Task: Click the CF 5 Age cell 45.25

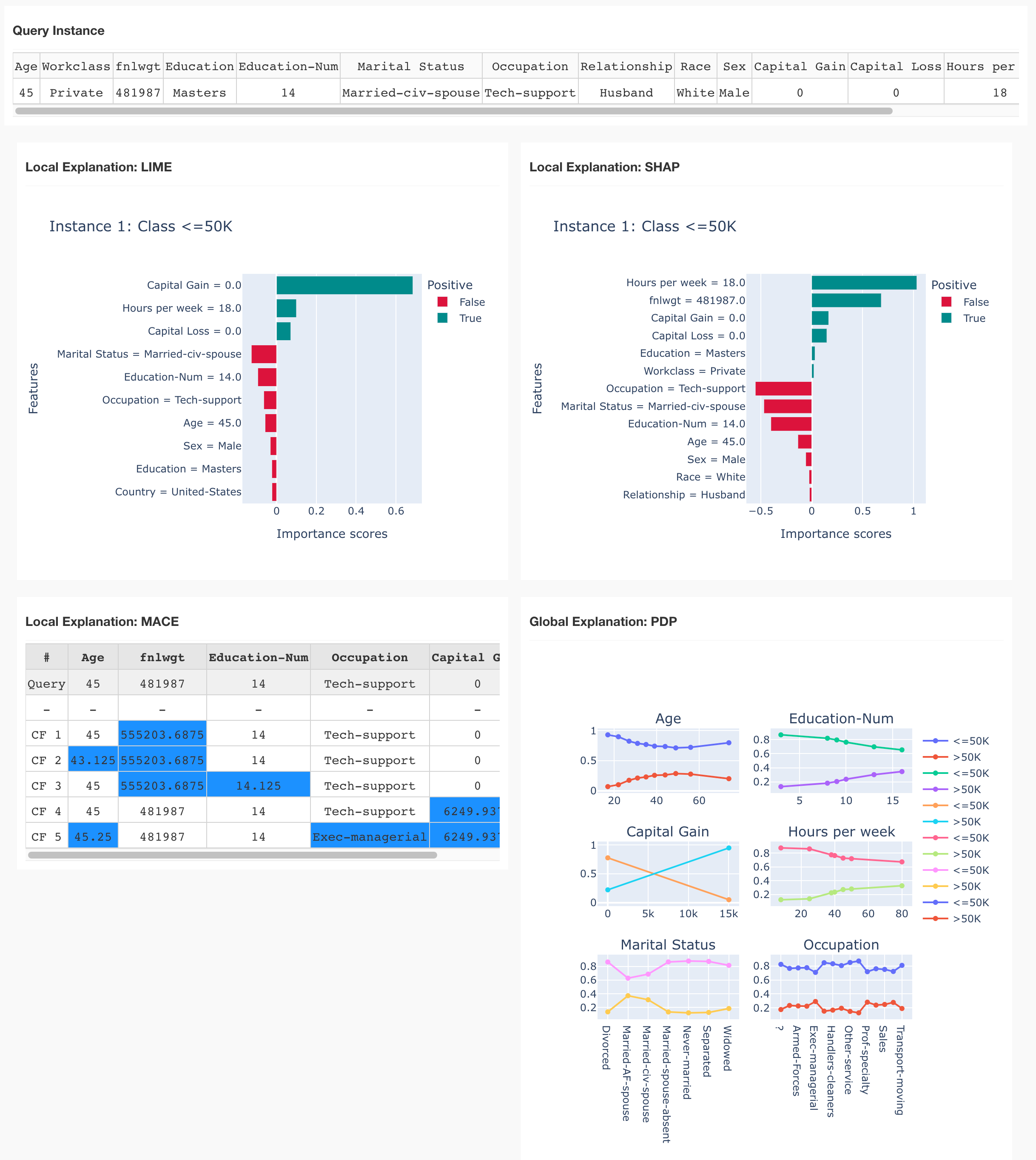Action: pyautogui.click(x=93, y=836)
